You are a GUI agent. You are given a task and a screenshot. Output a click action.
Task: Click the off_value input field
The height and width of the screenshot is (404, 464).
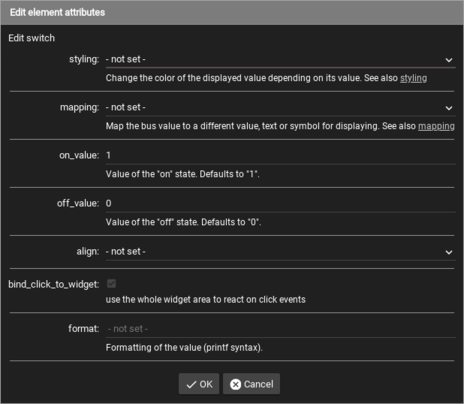click(x=280, y=204)
